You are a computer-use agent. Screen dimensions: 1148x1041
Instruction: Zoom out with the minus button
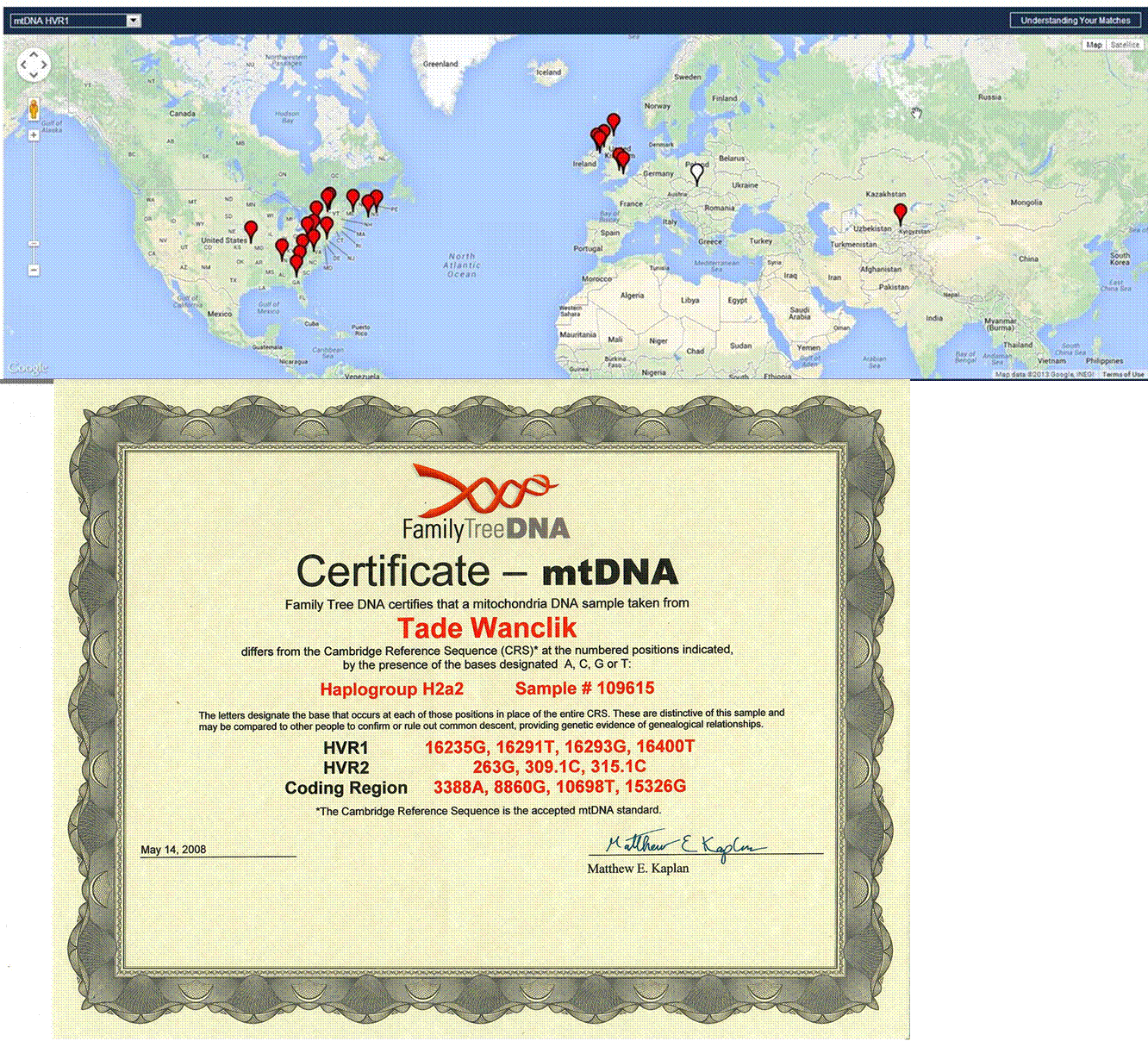[x=34, y=271]
